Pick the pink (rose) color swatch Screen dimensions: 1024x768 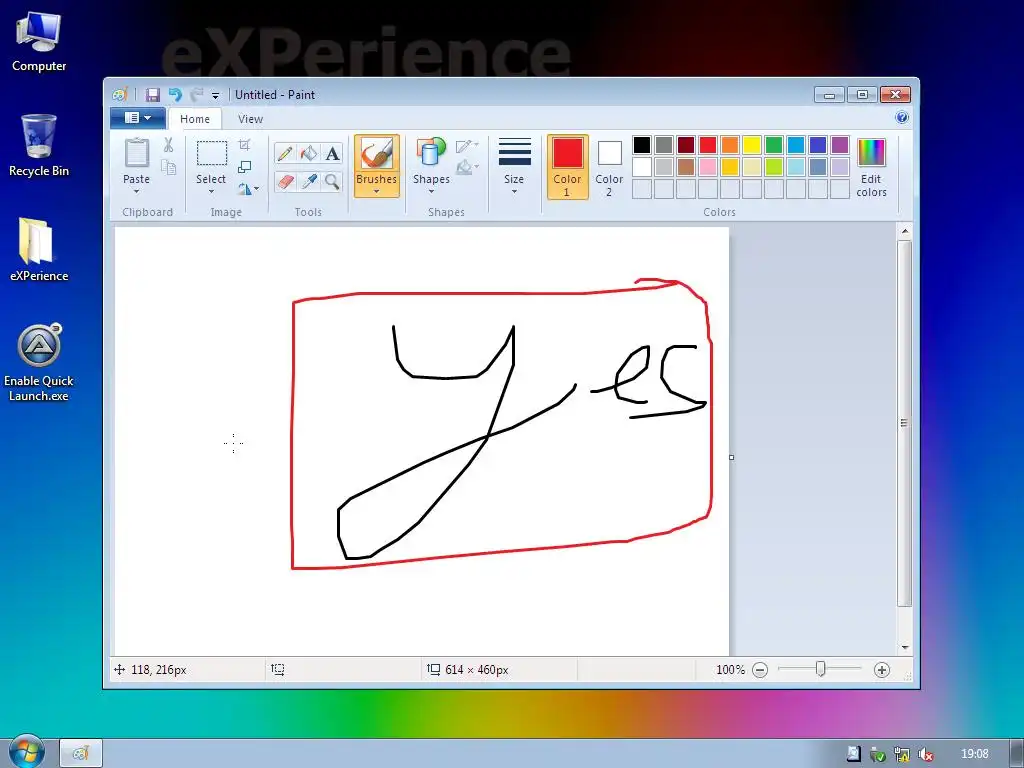pos(707,167)
